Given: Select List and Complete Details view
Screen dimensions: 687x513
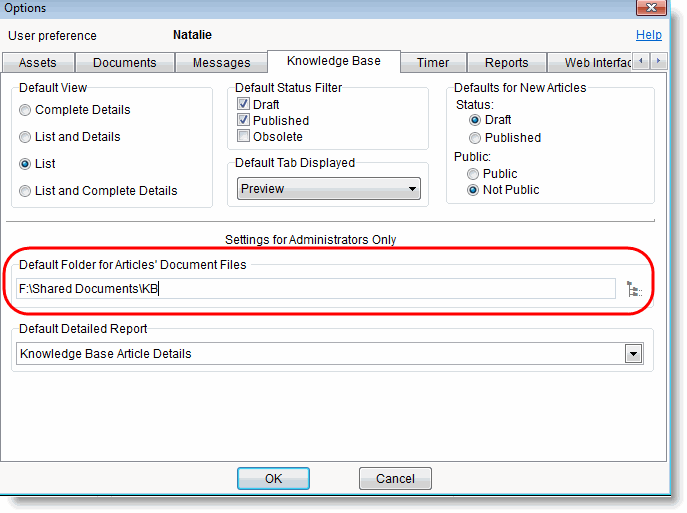Looking at the screenshot, I should 26,191.
